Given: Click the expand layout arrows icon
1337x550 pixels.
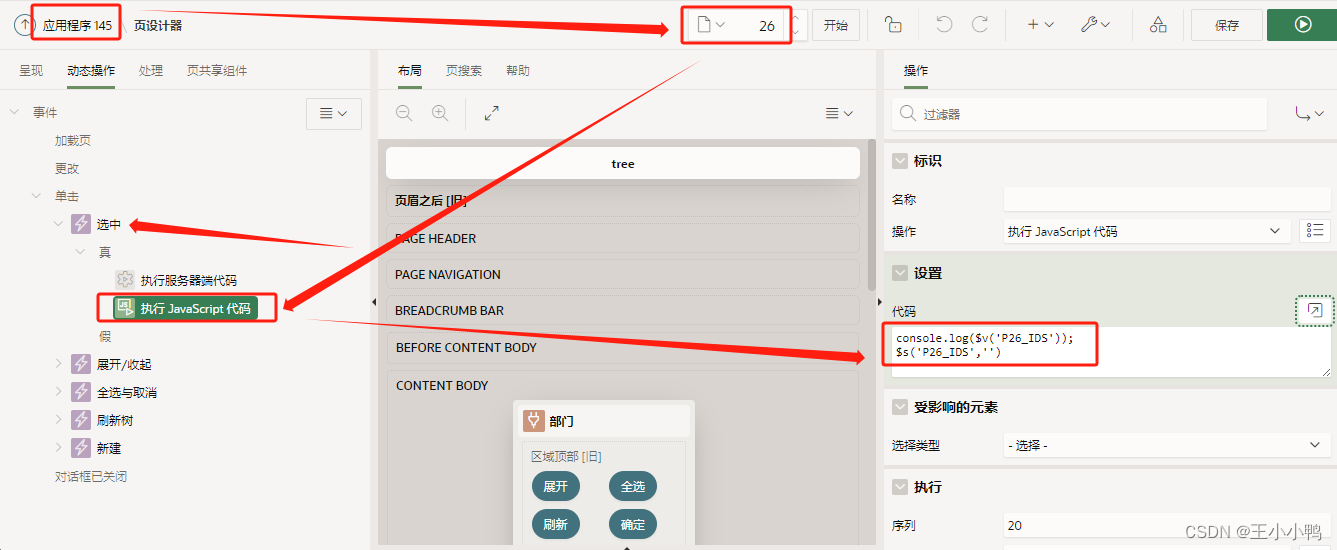Looking at the screenshot, I should [491, 113].
